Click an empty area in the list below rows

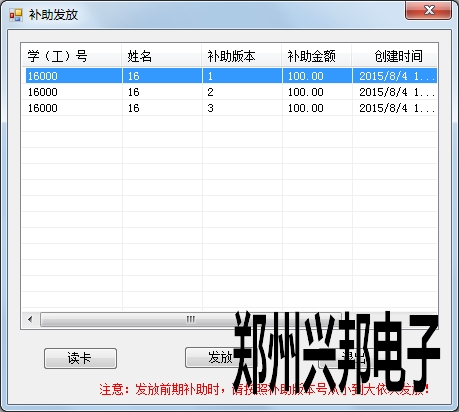click(229, 213)
